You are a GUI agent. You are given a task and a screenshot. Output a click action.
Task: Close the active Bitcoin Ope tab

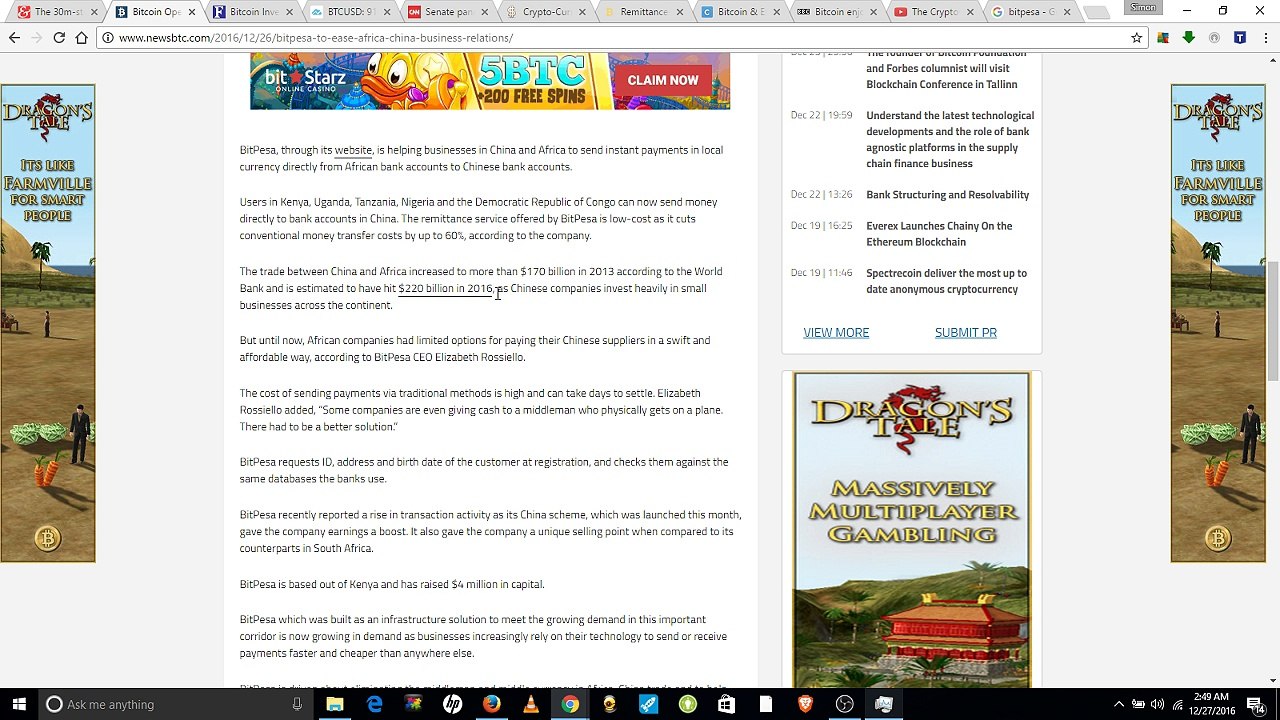pos(192,12)
